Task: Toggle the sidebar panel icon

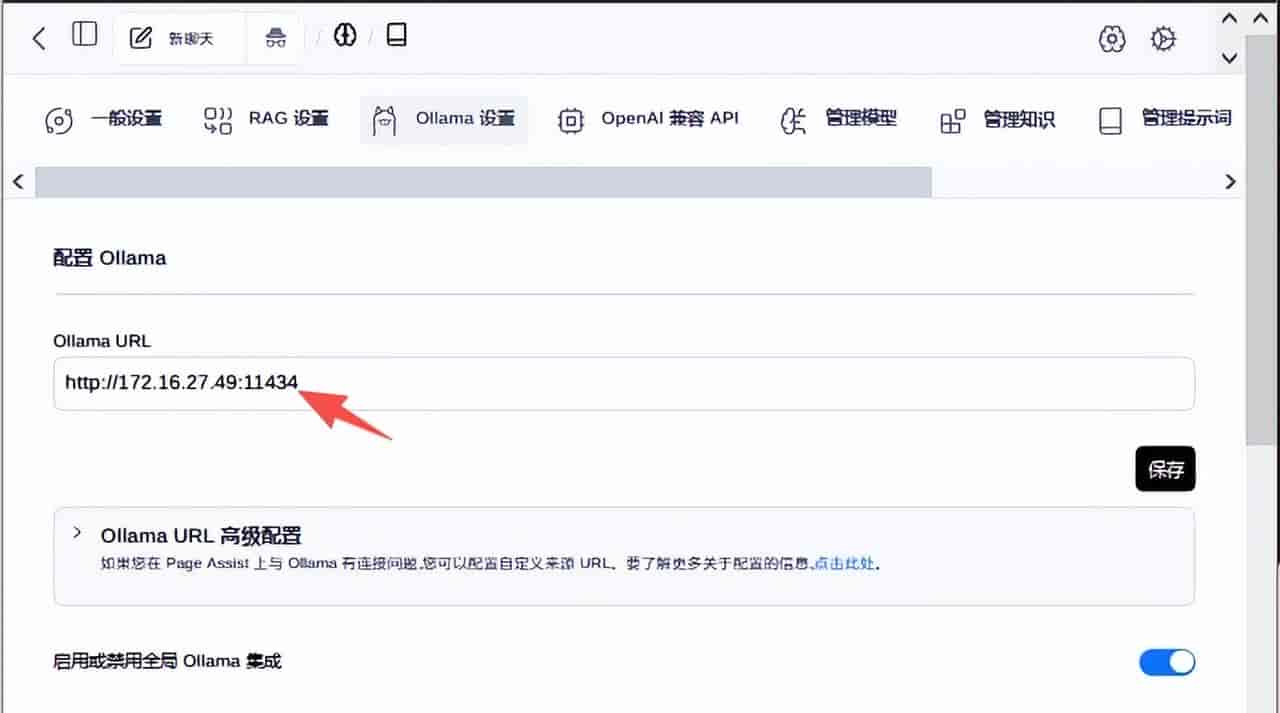Action: click(85, 34)
